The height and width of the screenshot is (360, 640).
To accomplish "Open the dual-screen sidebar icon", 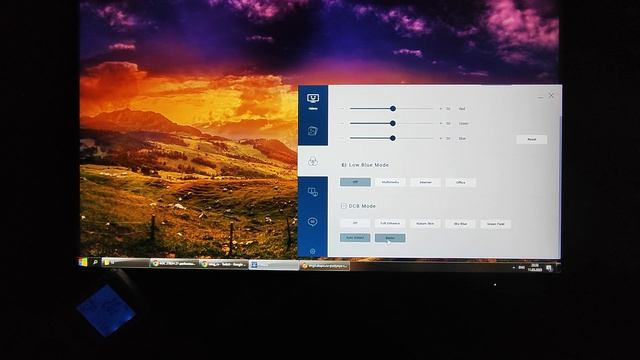I will pyautogui.click(x=313, y=192).
